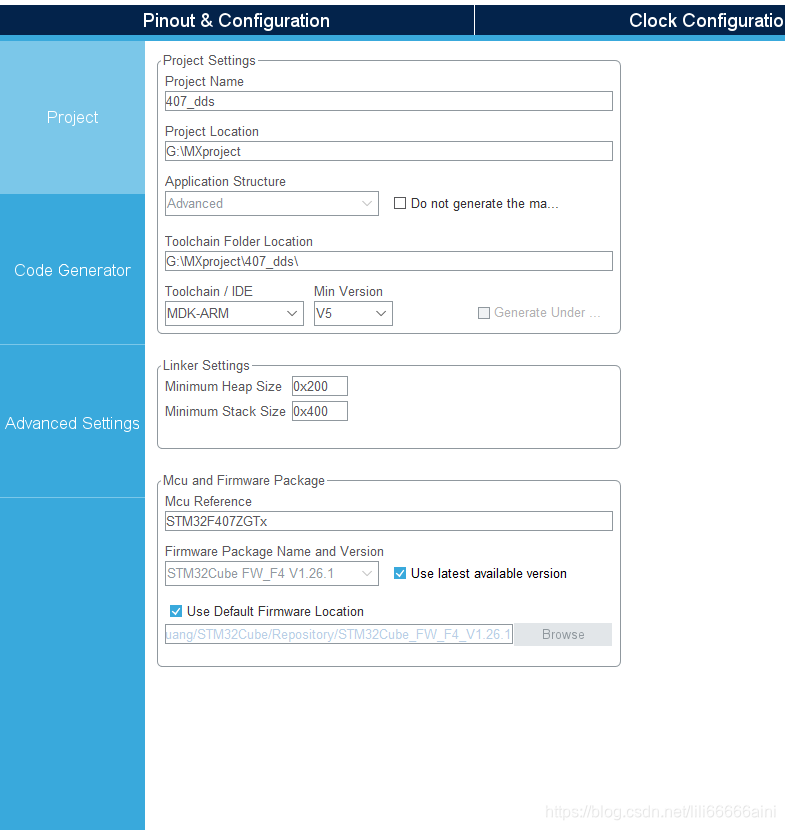Image resolution: width=785 pixels, height=830 pixels.
Task: Click the Minimum Stack Size field
Action: coord(320,411)
